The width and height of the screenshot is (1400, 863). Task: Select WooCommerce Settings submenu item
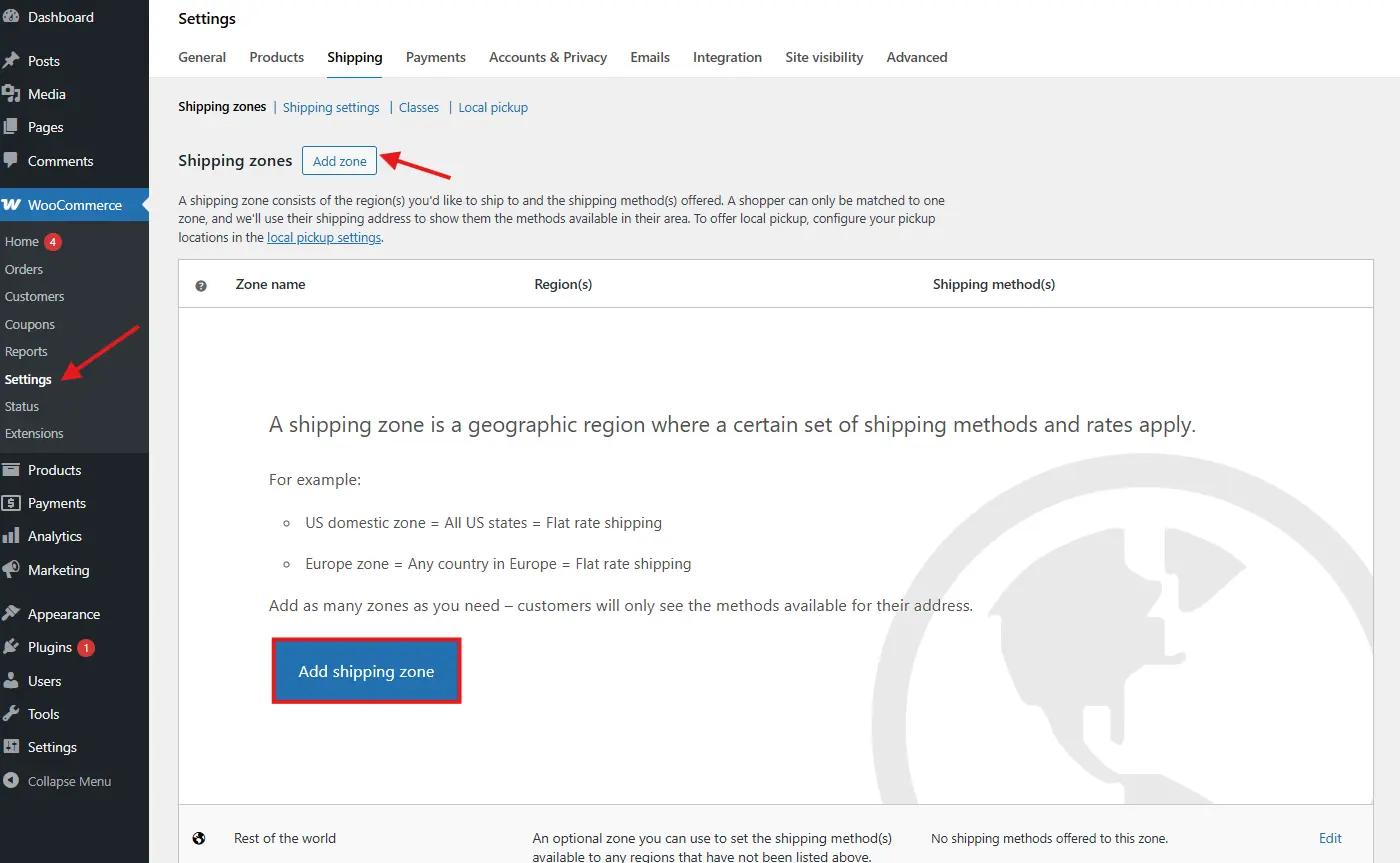coord(28,379)
